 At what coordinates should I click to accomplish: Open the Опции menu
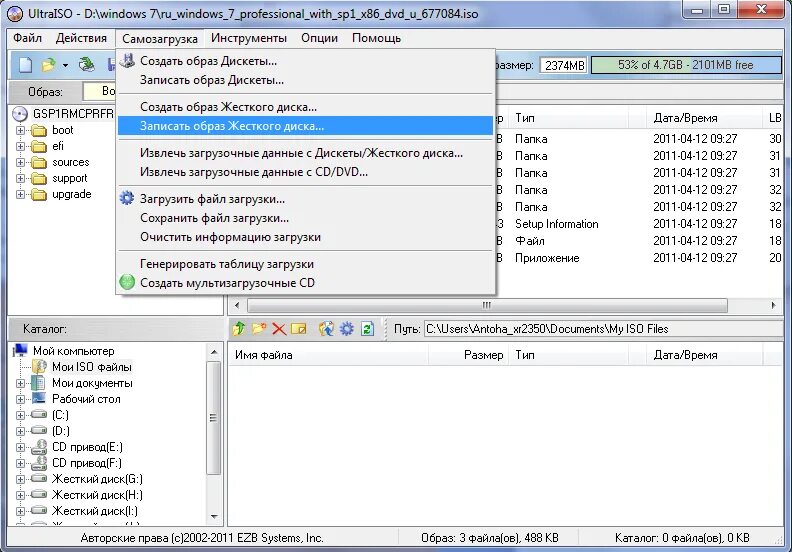coord(319,38)
